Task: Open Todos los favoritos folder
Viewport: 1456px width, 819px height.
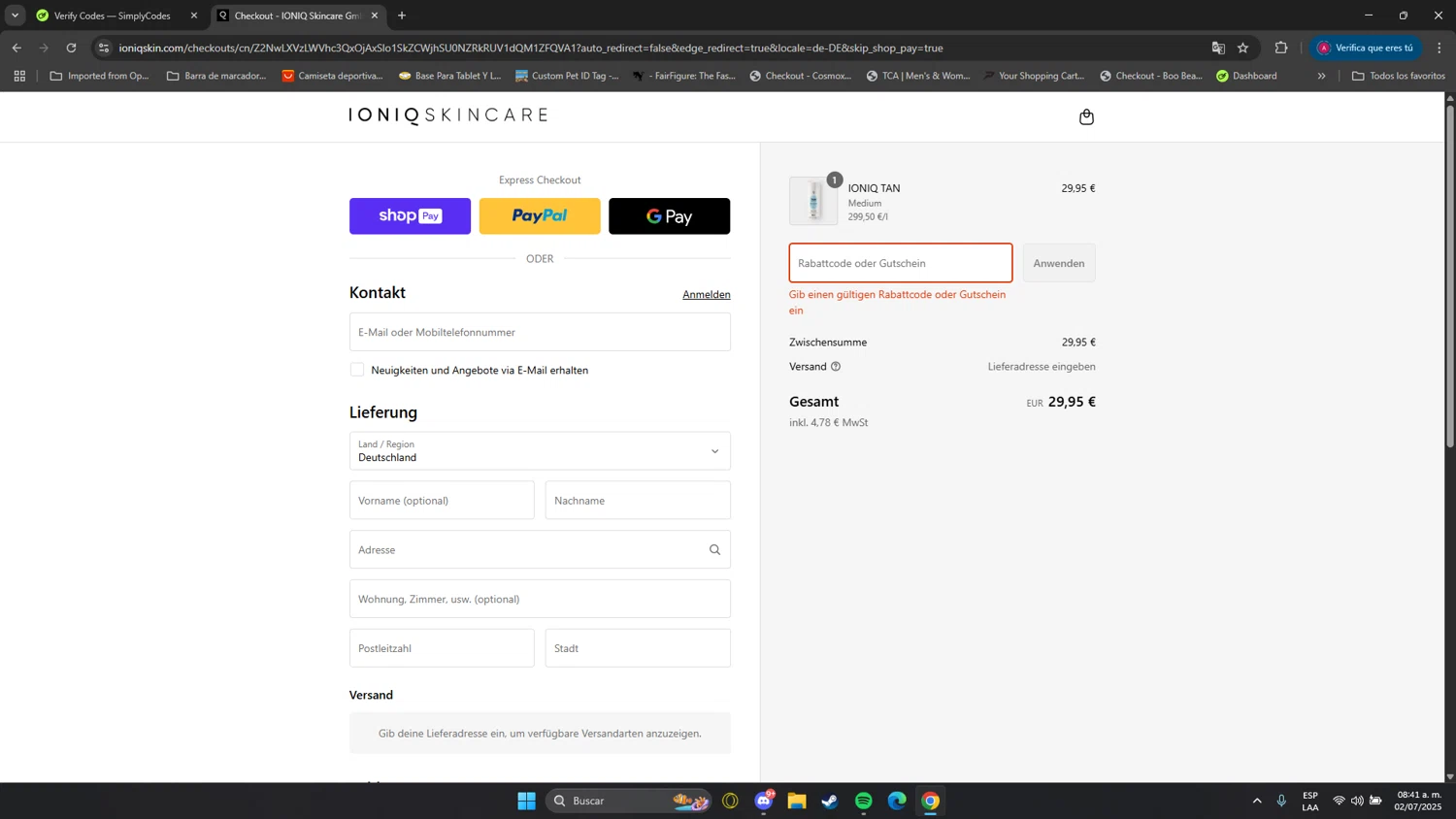Action: tap(1399, 76)
